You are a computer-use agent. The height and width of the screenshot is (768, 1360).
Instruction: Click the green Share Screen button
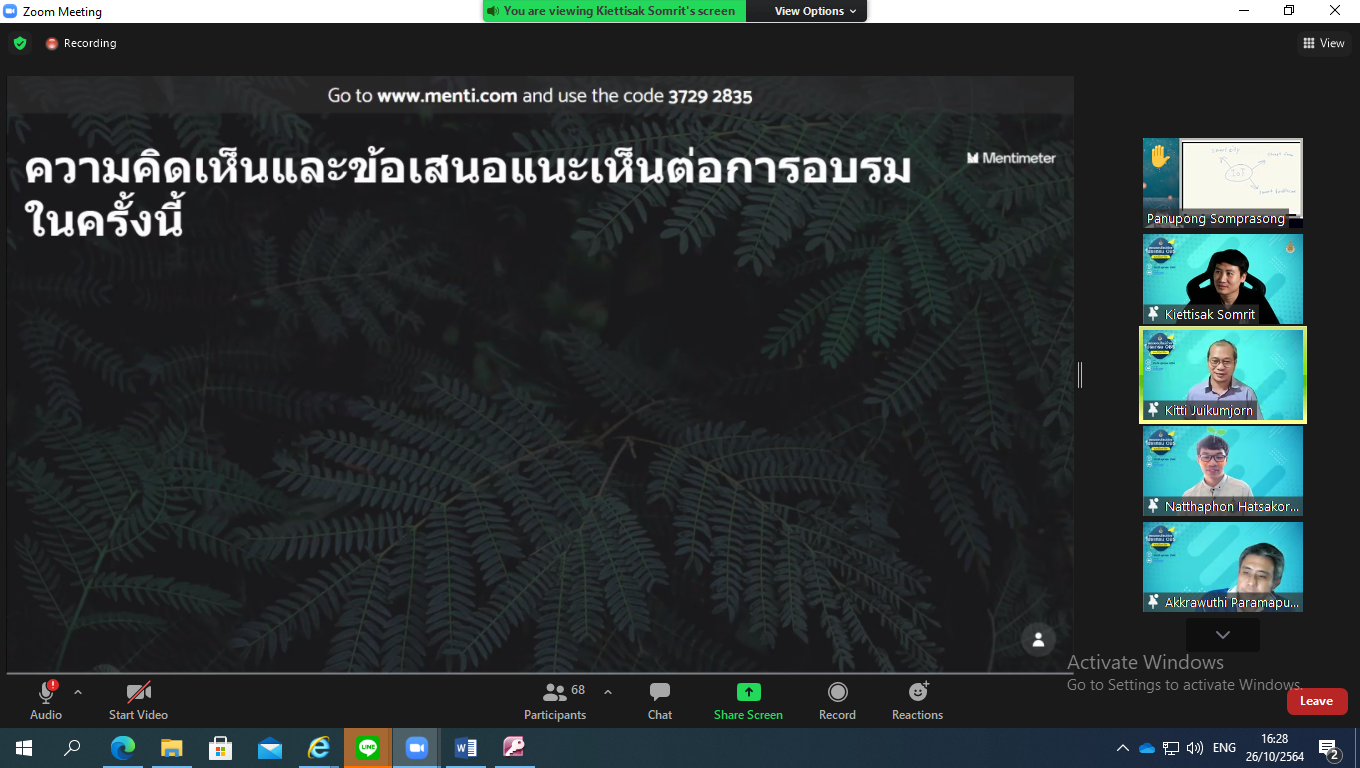tap(748, 700)
